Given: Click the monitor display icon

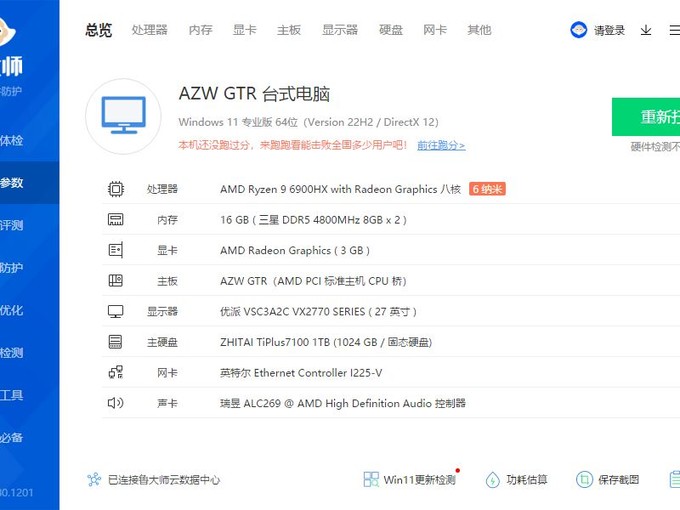Looking at the screenshot, I should [116, 311].
